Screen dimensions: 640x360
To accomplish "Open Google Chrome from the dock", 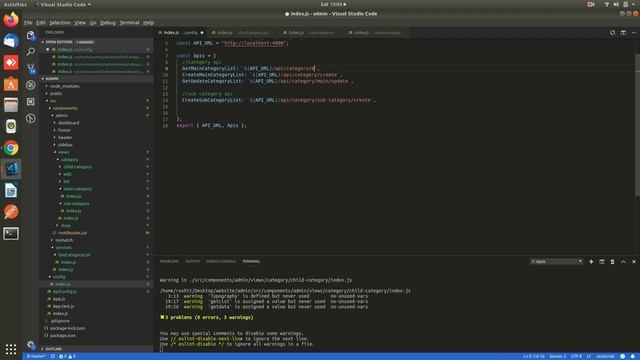I will pos(11,148).
